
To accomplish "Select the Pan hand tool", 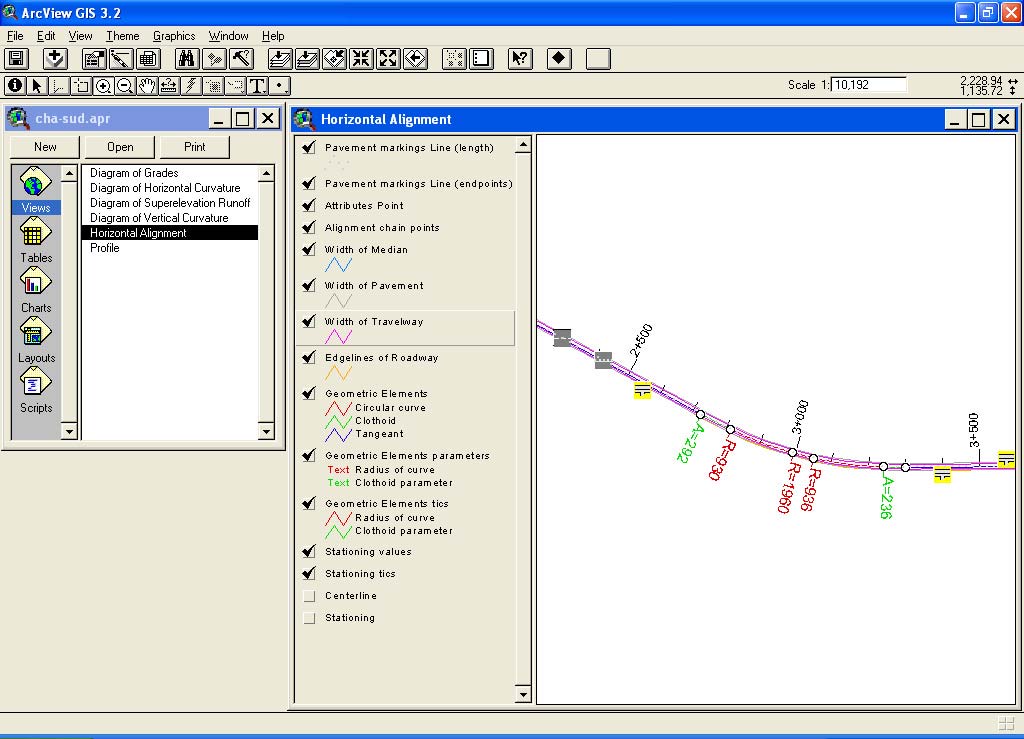I will (147, 86).
